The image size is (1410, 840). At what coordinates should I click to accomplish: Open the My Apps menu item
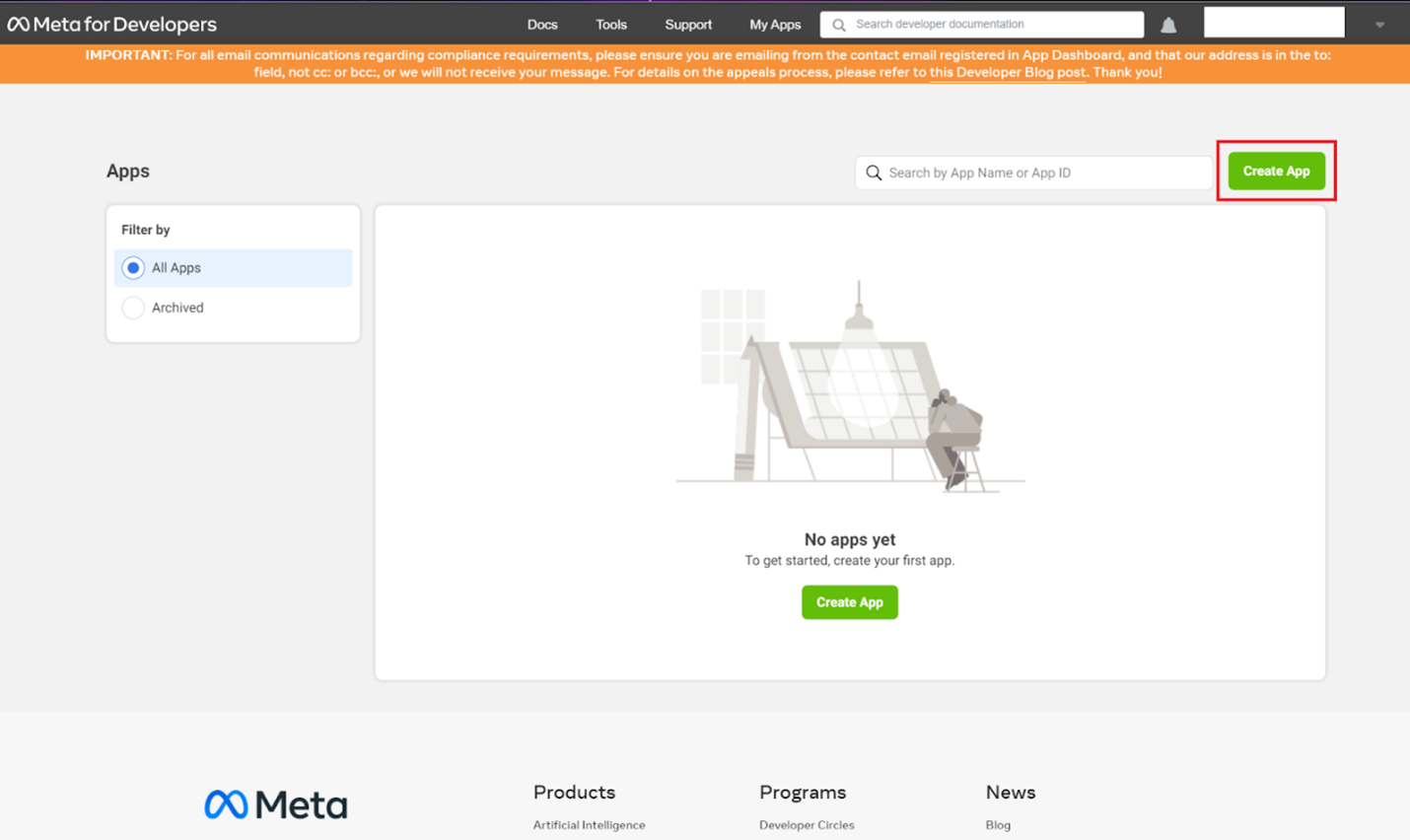(x=775, y=25)
